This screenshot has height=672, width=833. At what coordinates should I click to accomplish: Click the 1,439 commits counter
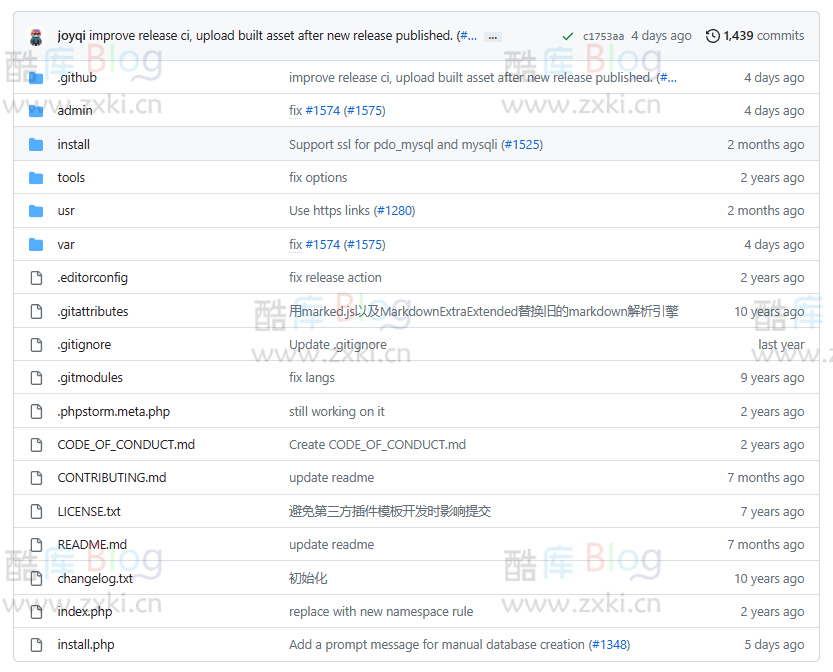point(764,35)
